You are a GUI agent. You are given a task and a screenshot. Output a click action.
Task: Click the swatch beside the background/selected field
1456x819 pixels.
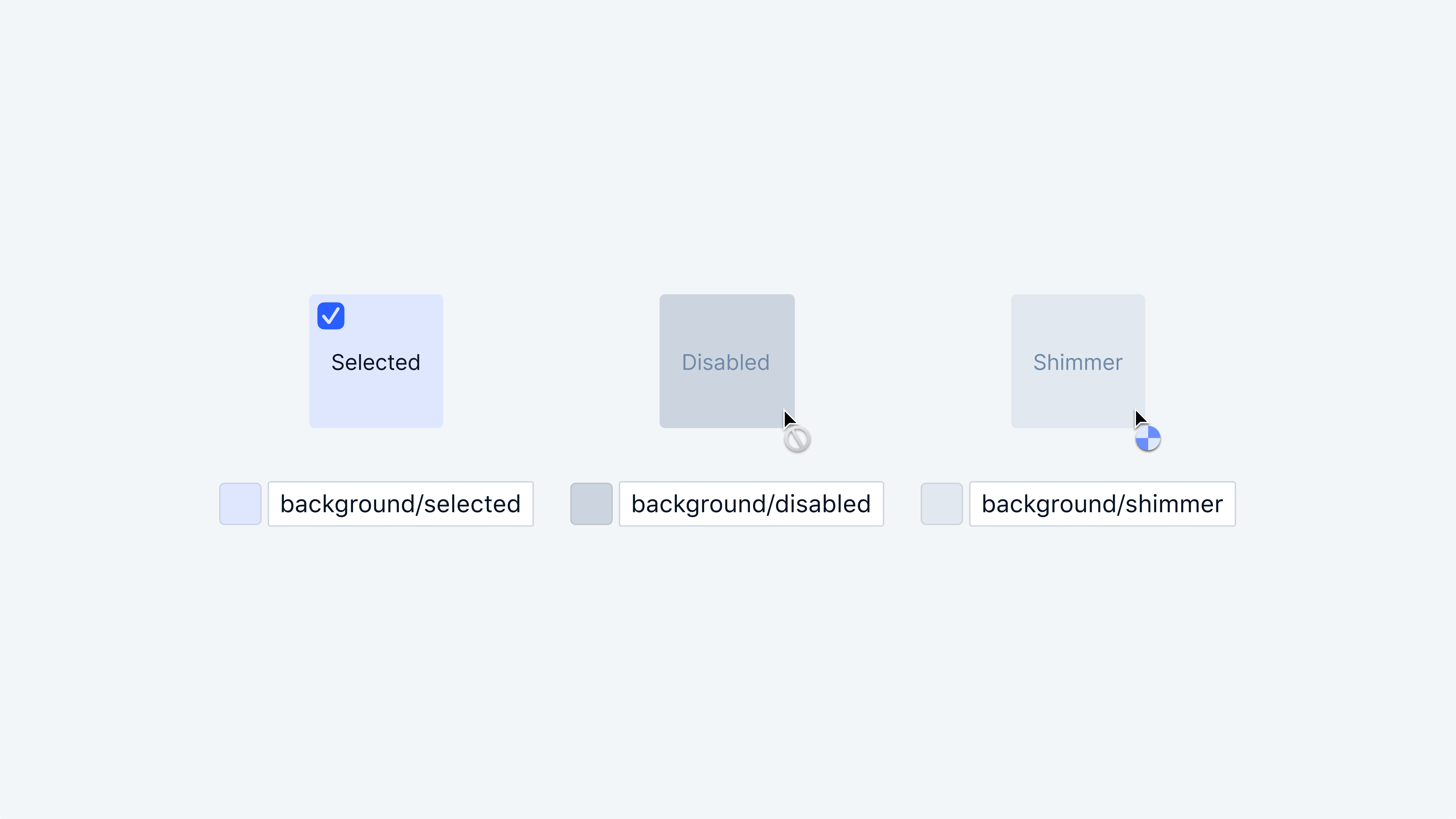point(240,504)
